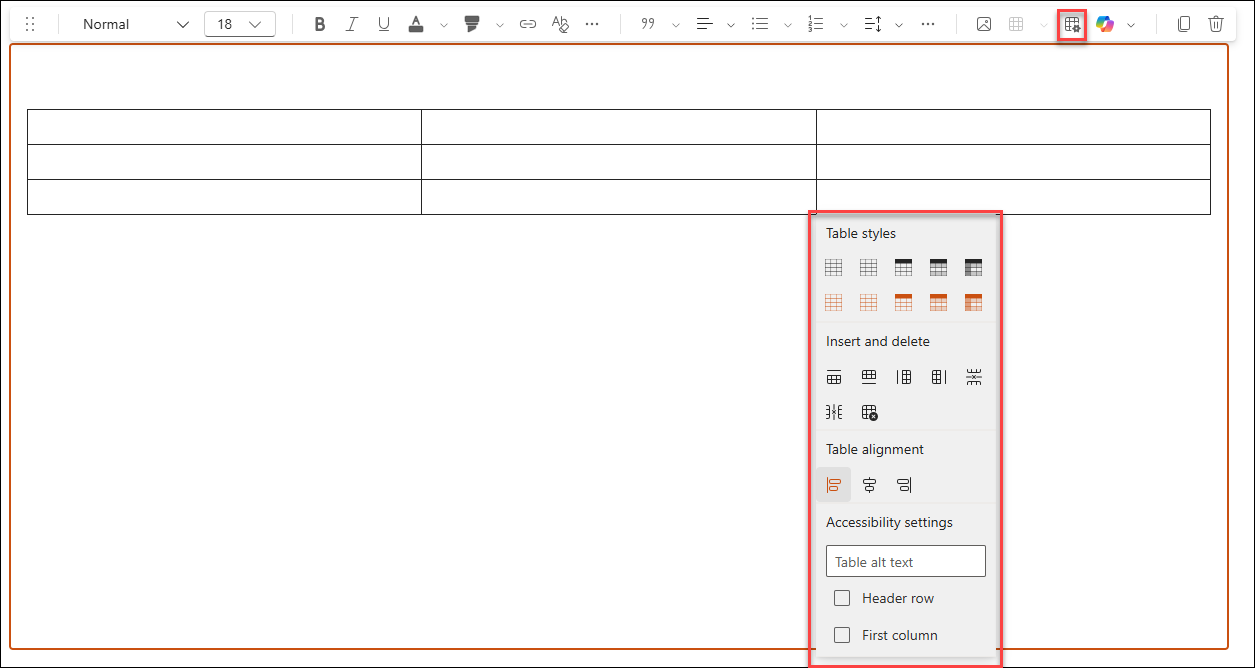Open the more text formatting options ellipsis
Image resolution: width=1255 pixels, height=668 pixels.
[x=592, y=25]
